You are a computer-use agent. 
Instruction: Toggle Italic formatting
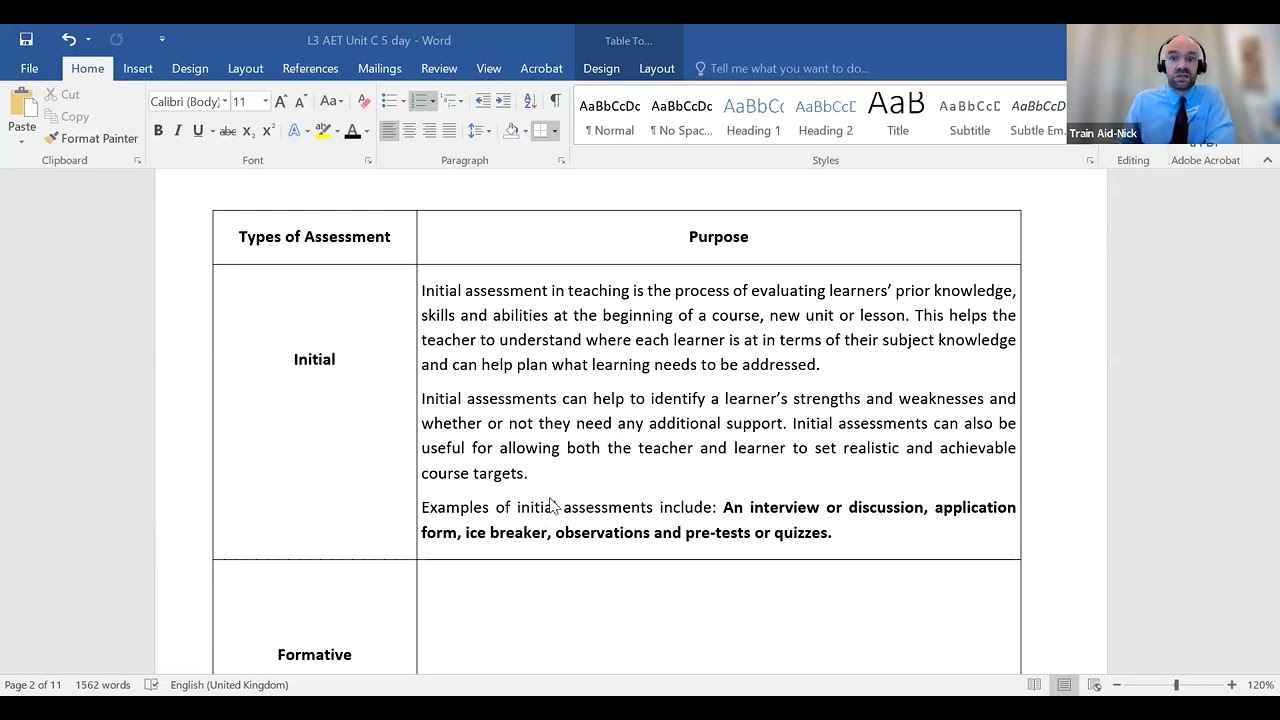(178, 131)
